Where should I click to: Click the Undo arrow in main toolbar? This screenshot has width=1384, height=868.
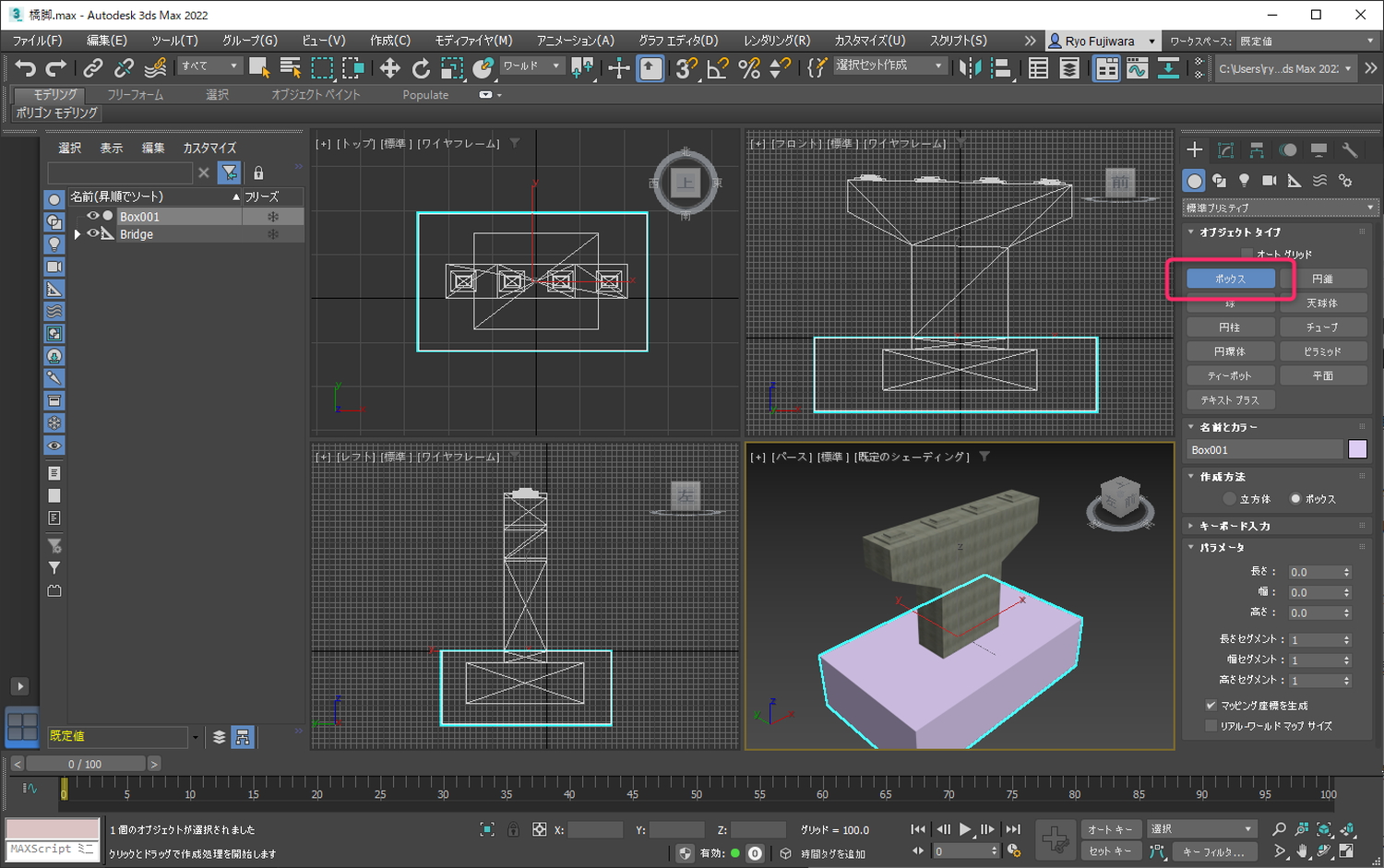(25, 67)
